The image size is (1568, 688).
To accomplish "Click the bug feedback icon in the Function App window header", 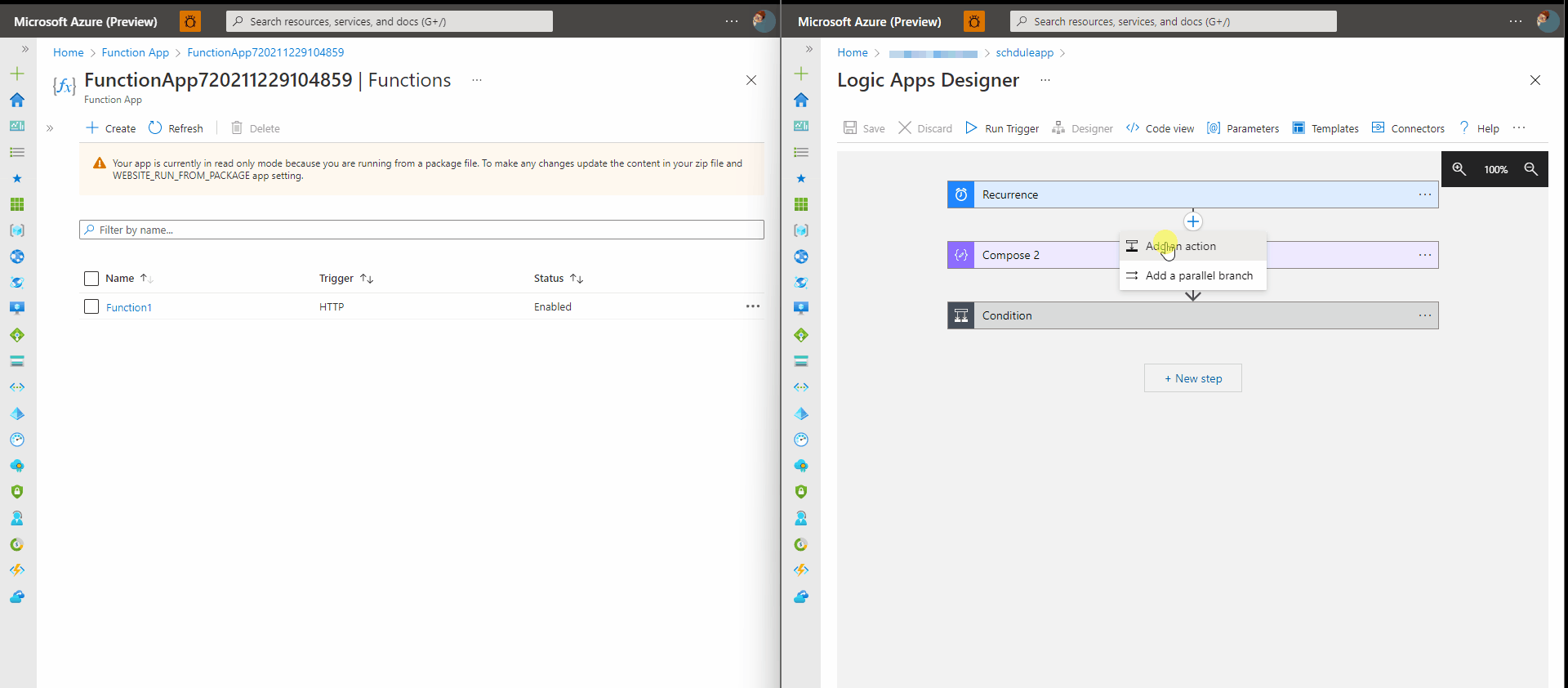I will pyautogui.click(x=190, y=21).
